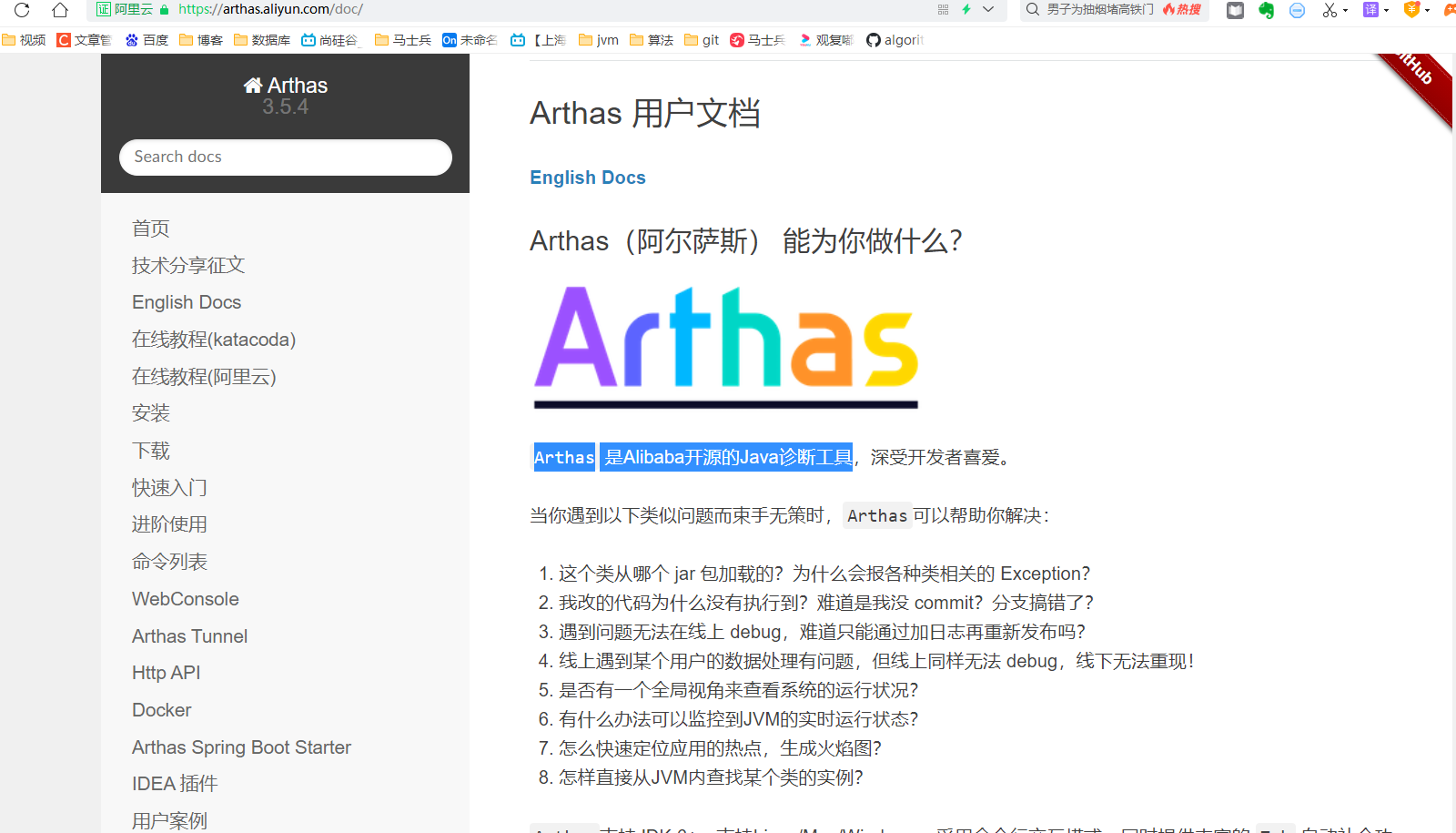Screen dimensions: 1456x833
Task: Open WebConsole in the sidebar
Action: tap(186, 599)
